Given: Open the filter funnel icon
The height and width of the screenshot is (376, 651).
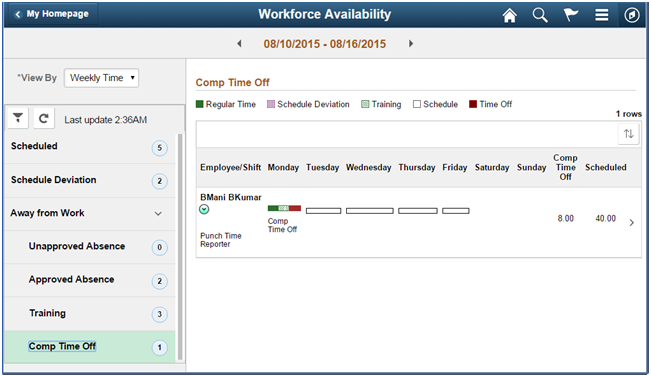Looking at the screenshot, I should 18,119.
